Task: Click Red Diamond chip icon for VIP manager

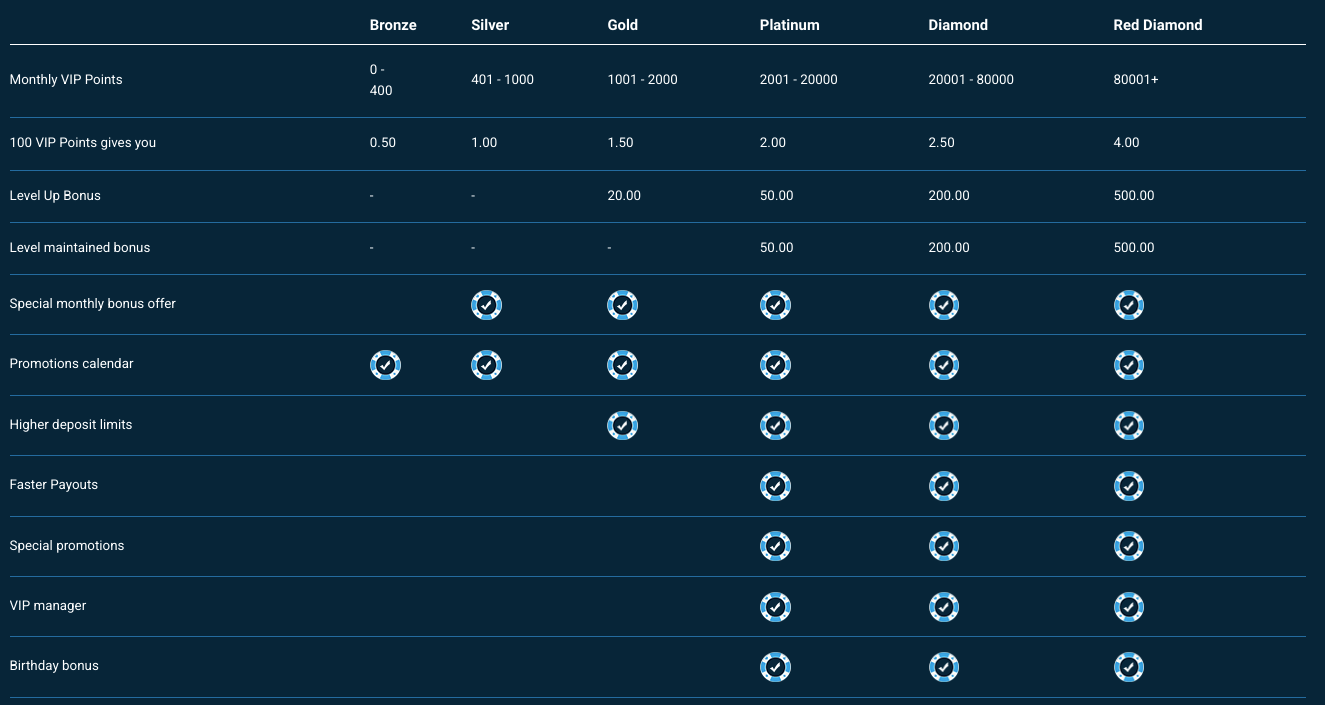Action: point(1128,607)
